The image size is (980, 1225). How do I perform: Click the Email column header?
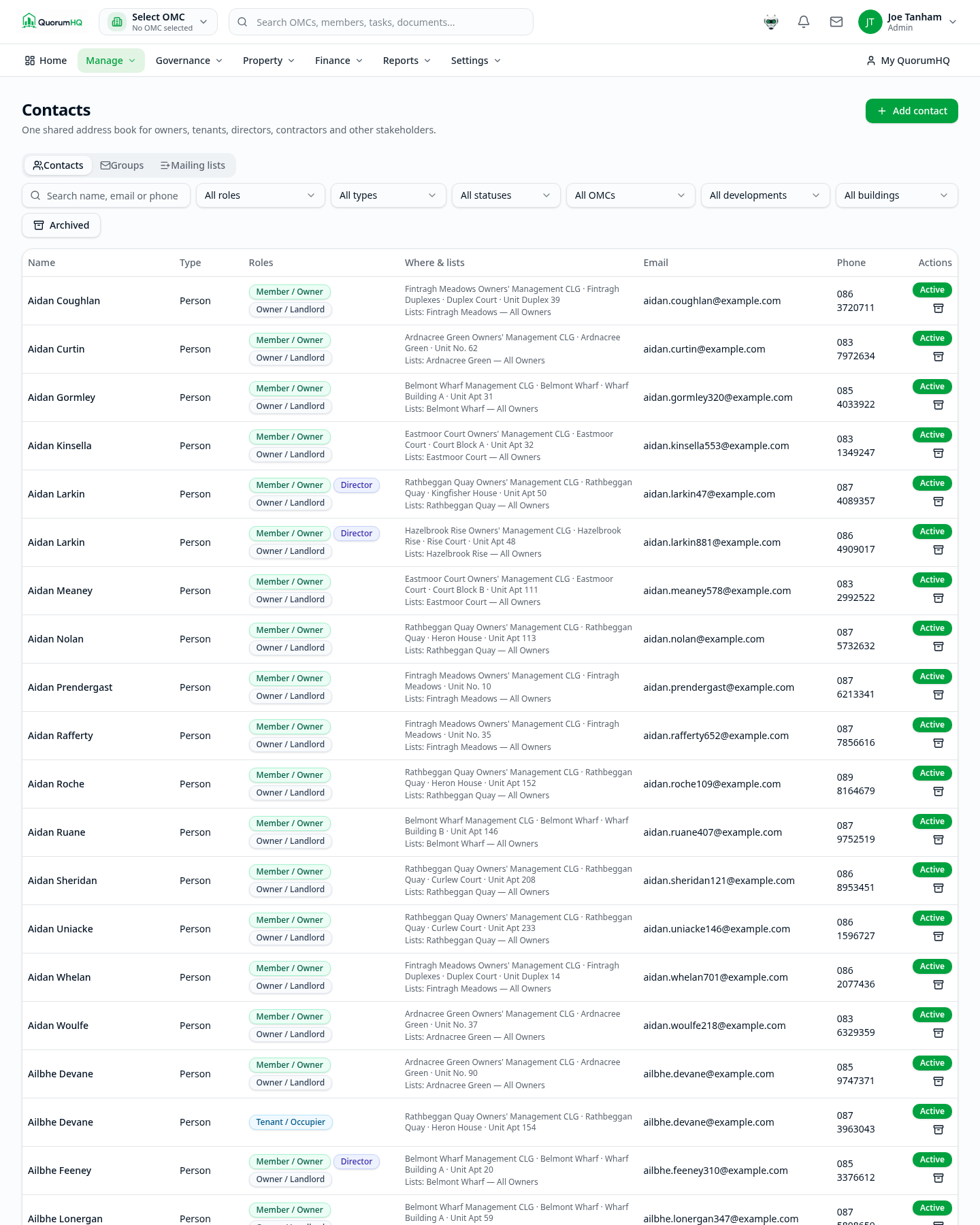(655, 263)
